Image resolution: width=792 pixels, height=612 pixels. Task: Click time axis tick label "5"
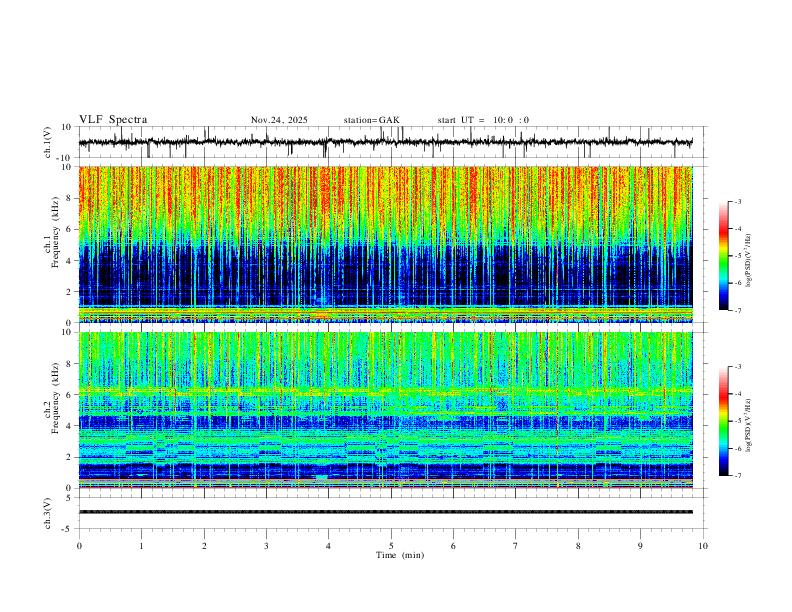[391, 546]
